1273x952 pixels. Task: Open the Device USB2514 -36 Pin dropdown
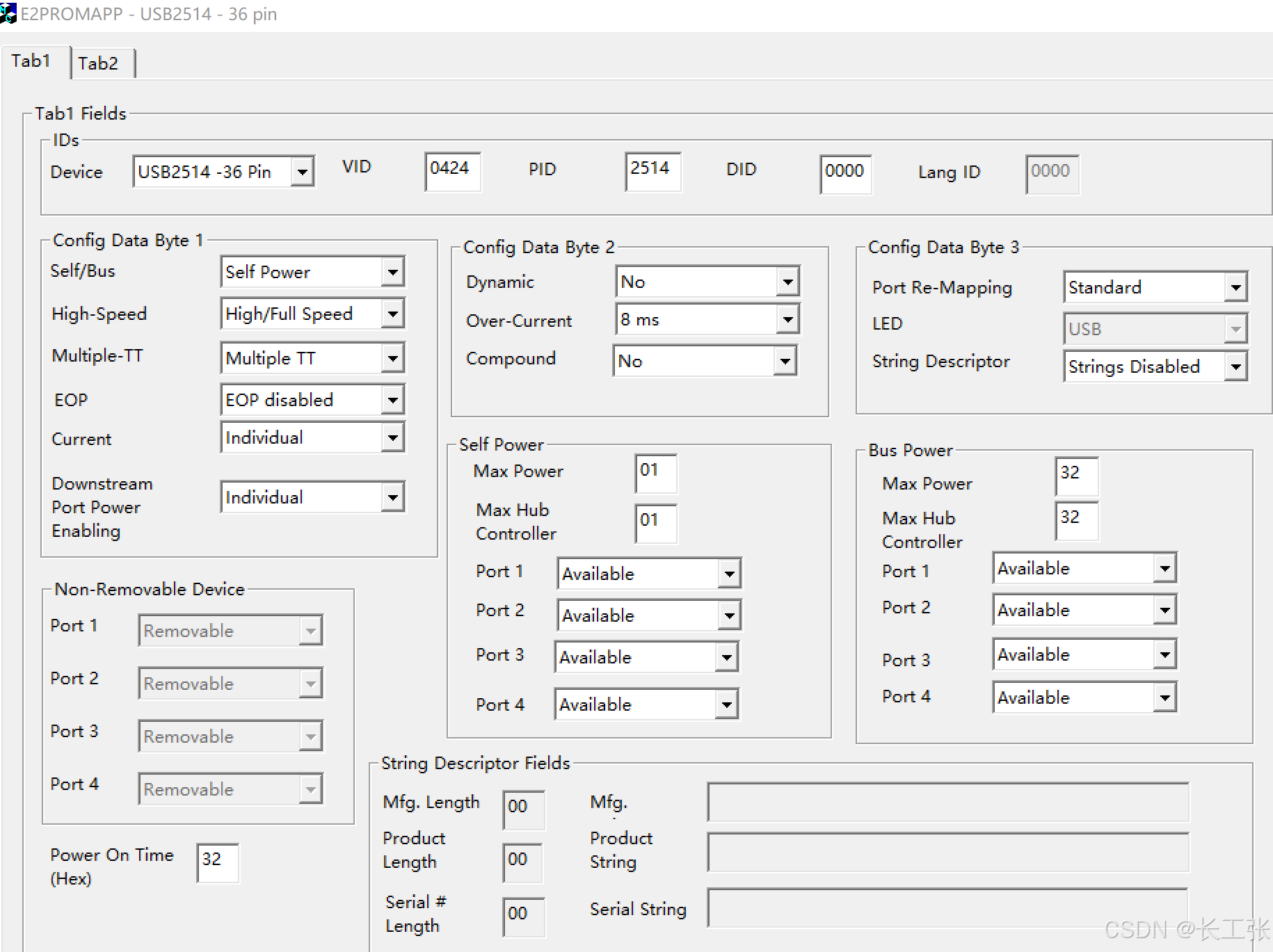pyautogui.click(x=223, y=172)
